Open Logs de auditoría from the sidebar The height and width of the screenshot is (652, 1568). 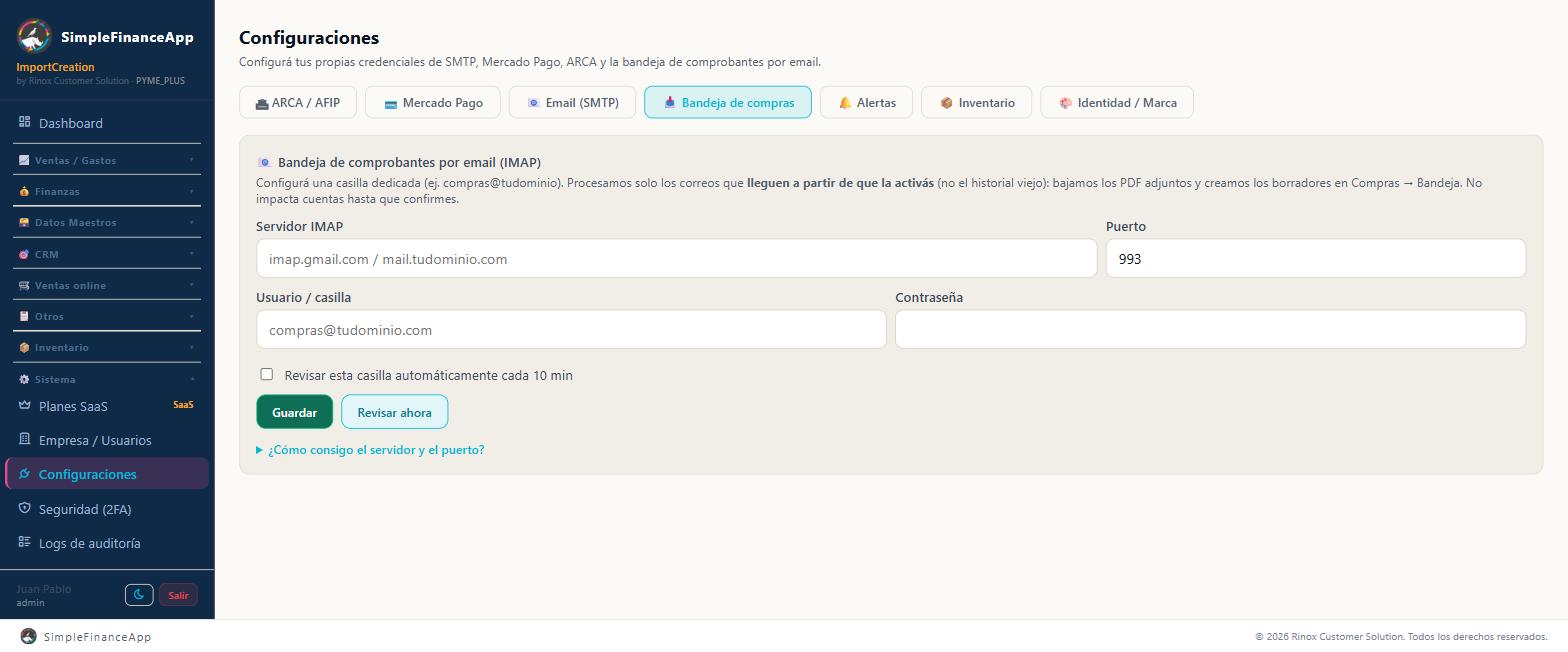pyautogui.click(x=107, y=543)
